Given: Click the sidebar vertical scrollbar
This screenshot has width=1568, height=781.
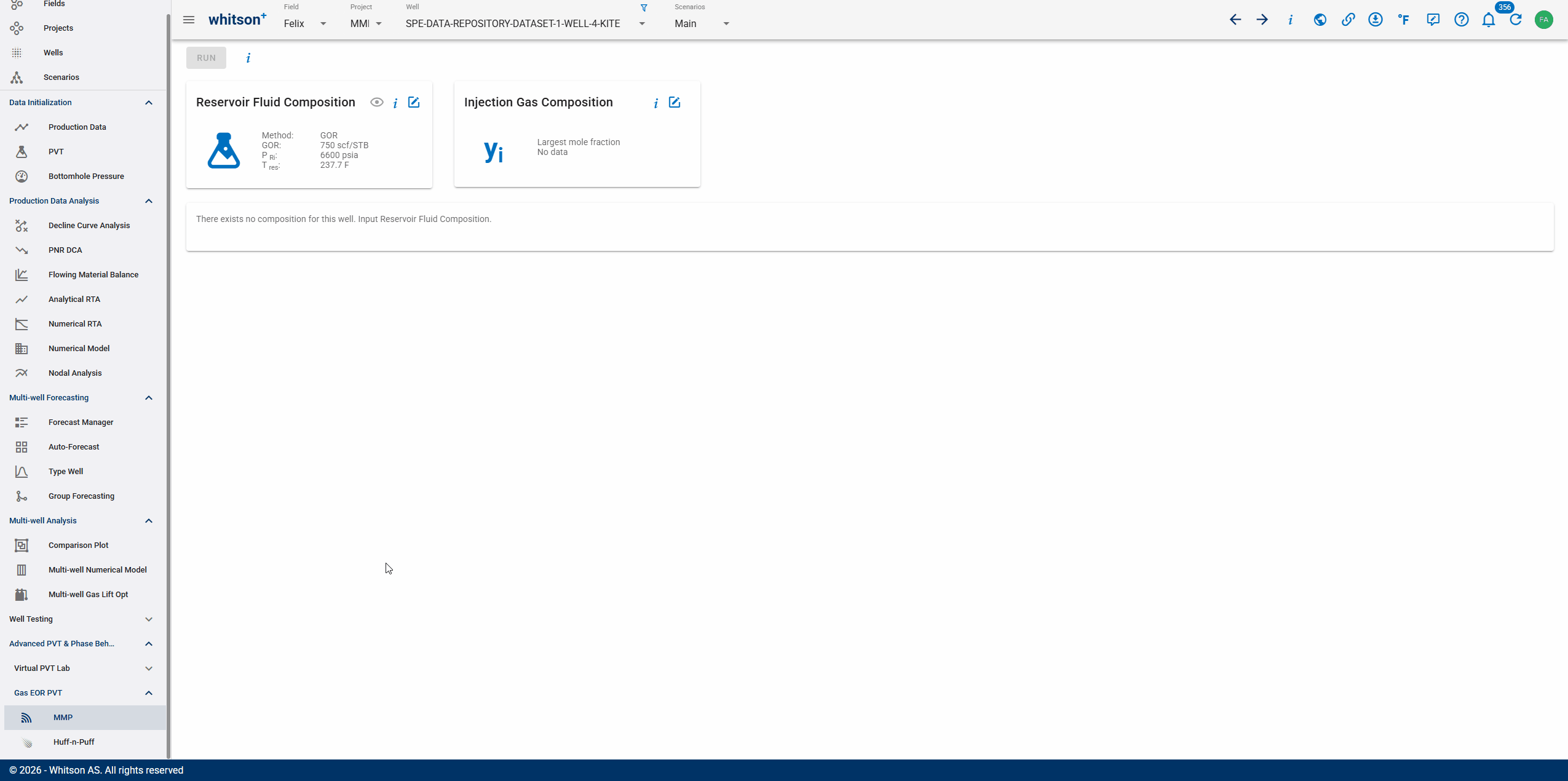Looking at the screenshot, I should 168,386.
